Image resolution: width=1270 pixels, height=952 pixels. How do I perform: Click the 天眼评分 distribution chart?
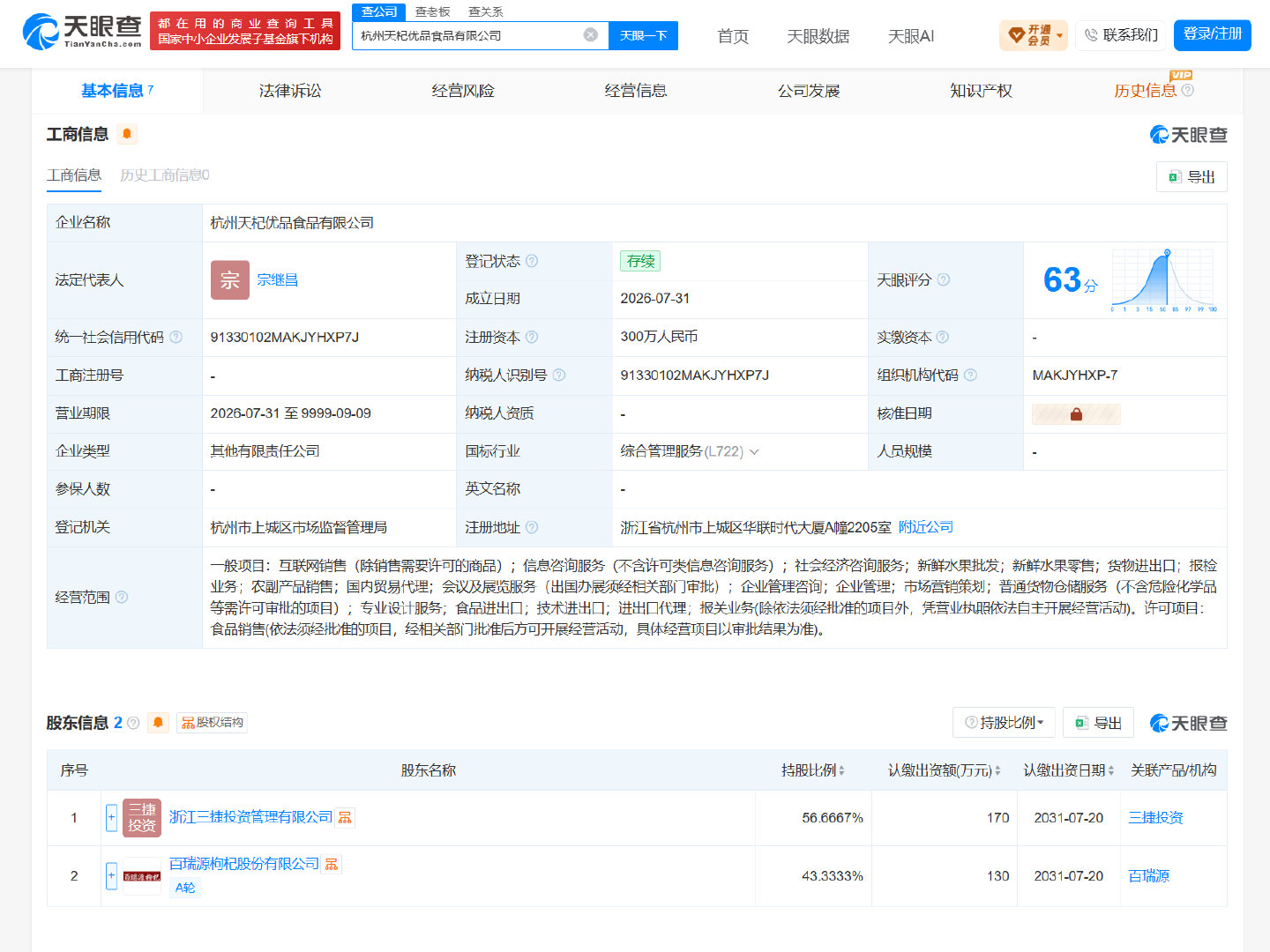click(1164, 279)
